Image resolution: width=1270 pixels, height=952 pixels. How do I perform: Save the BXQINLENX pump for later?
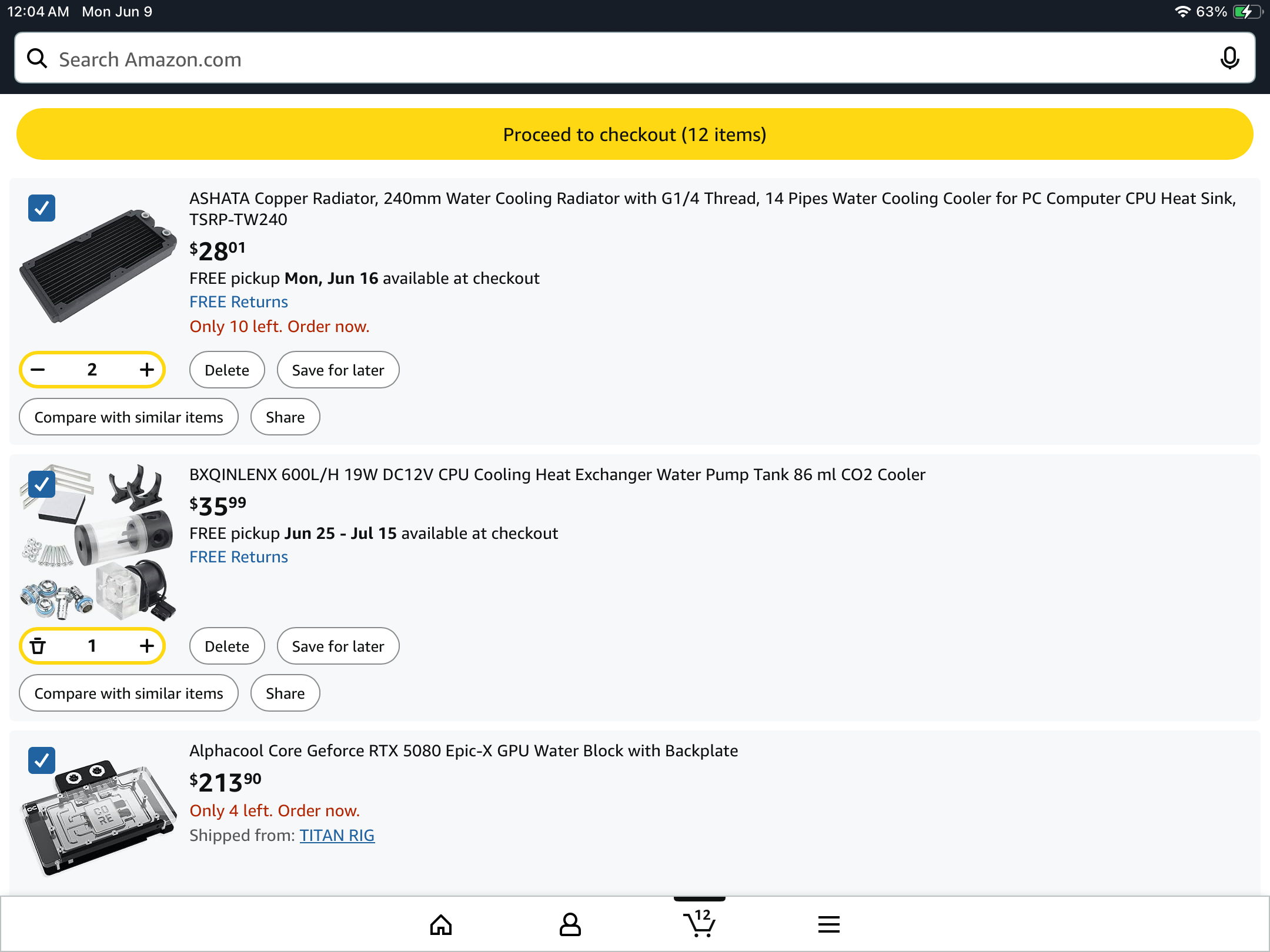click(x=338, y=646)
